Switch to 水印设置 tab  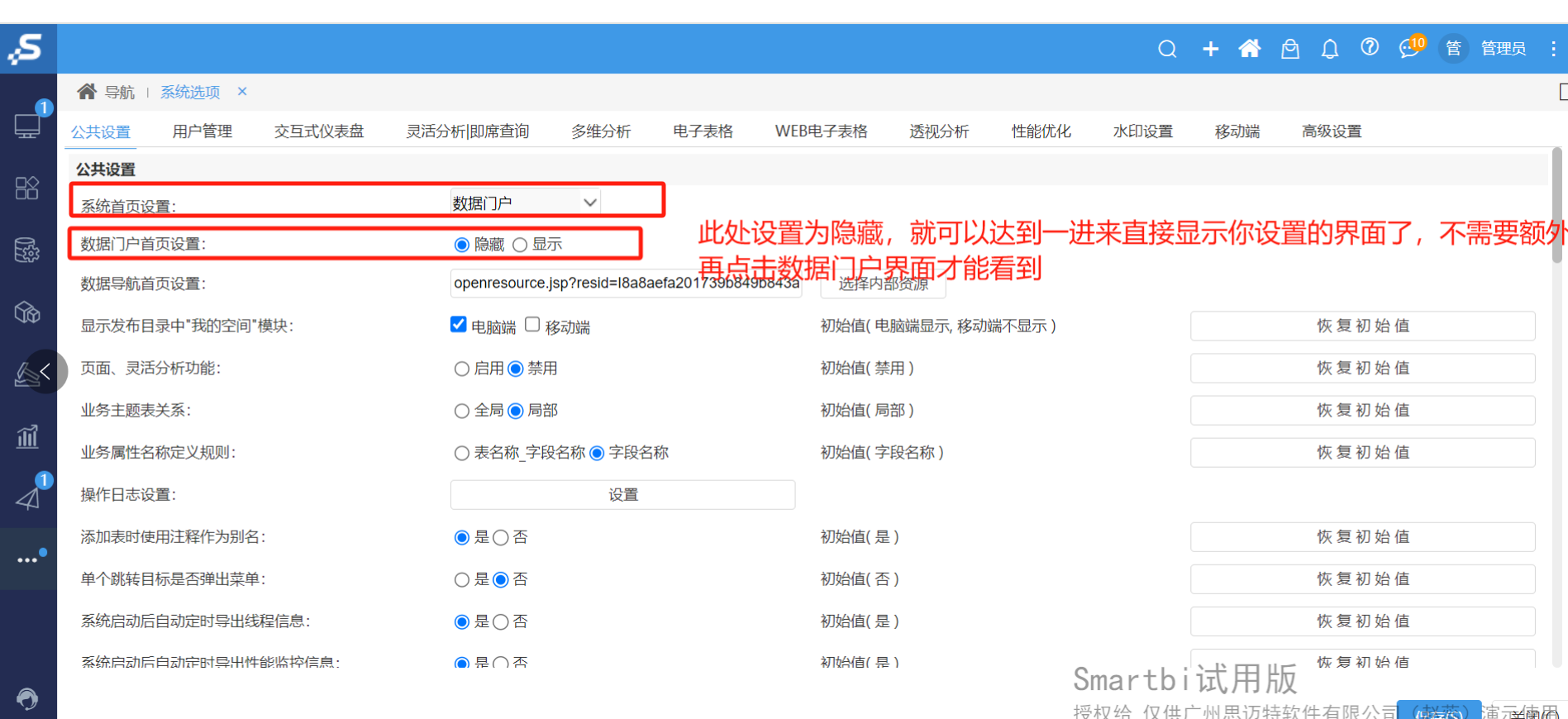click(1143, 131)
